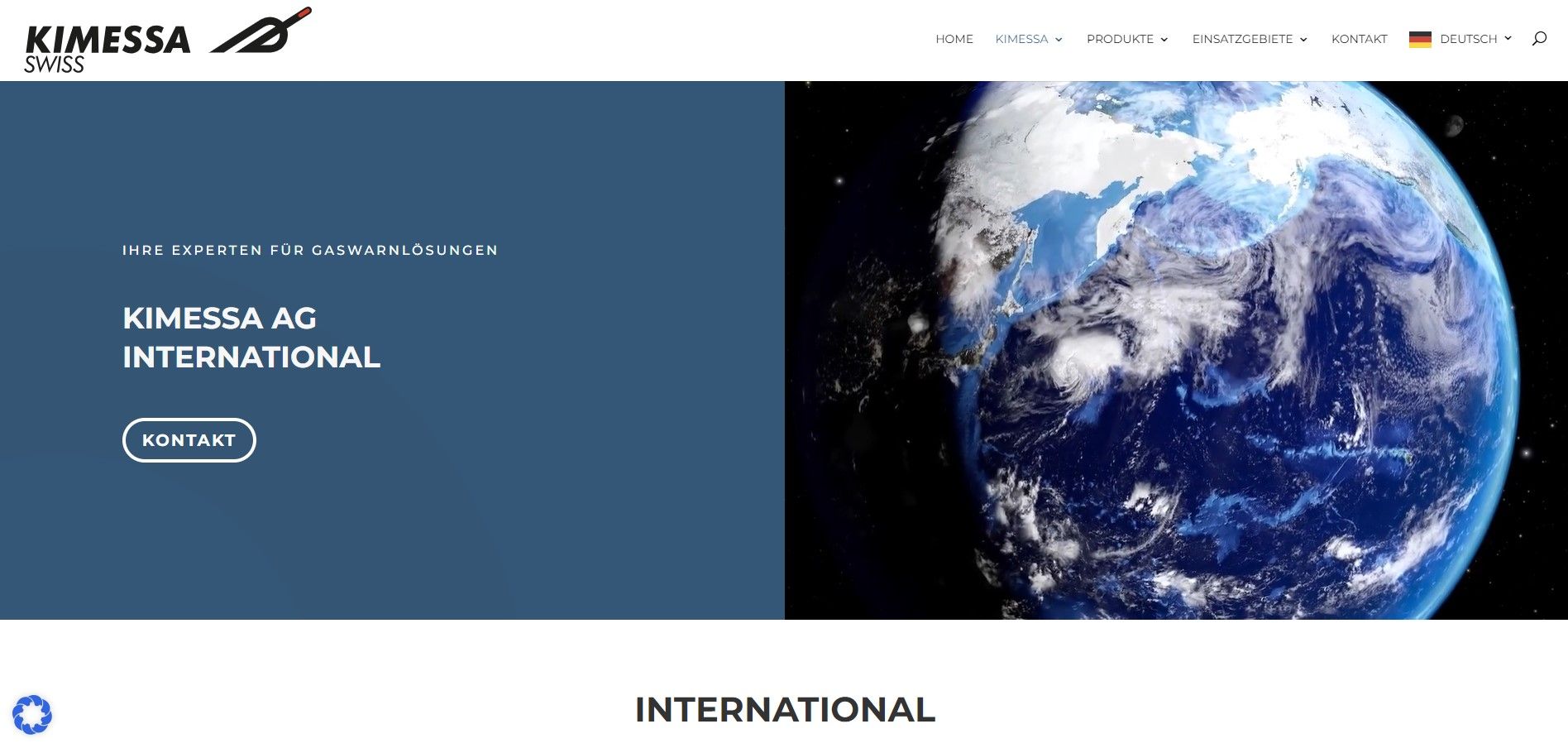Viewport: 1568px width, 748px height.
Task: Open the cookie settings badge icon
Action: [32, 714]
